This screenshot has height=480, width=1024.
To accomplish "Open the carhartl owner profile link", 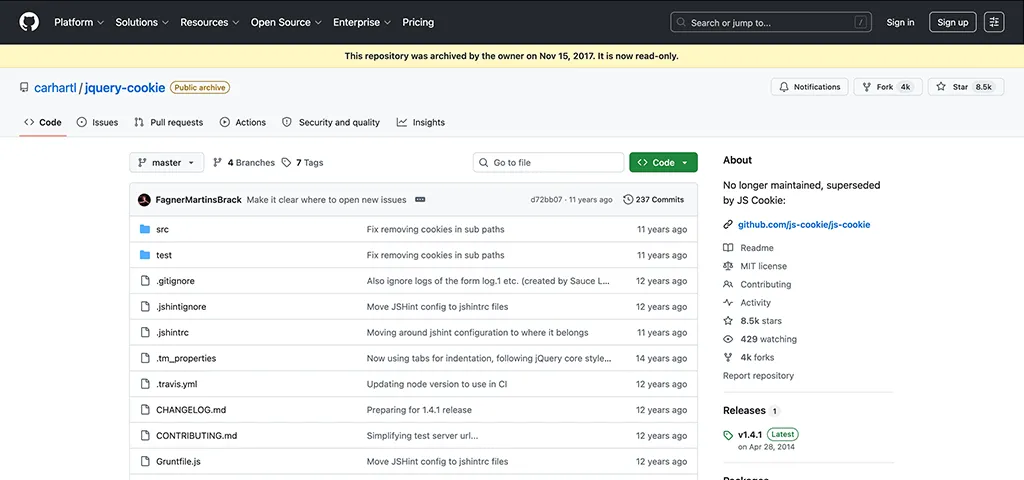I will (56, 88).
